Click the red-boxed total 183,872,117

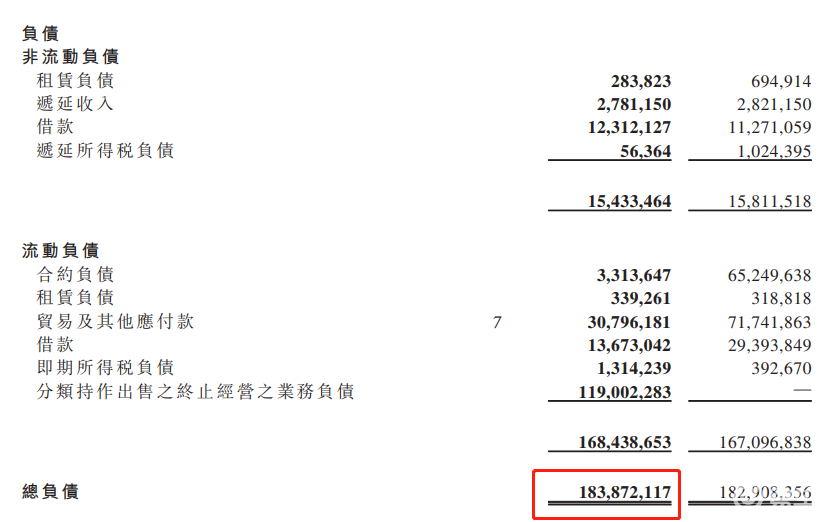coord(625,492)
